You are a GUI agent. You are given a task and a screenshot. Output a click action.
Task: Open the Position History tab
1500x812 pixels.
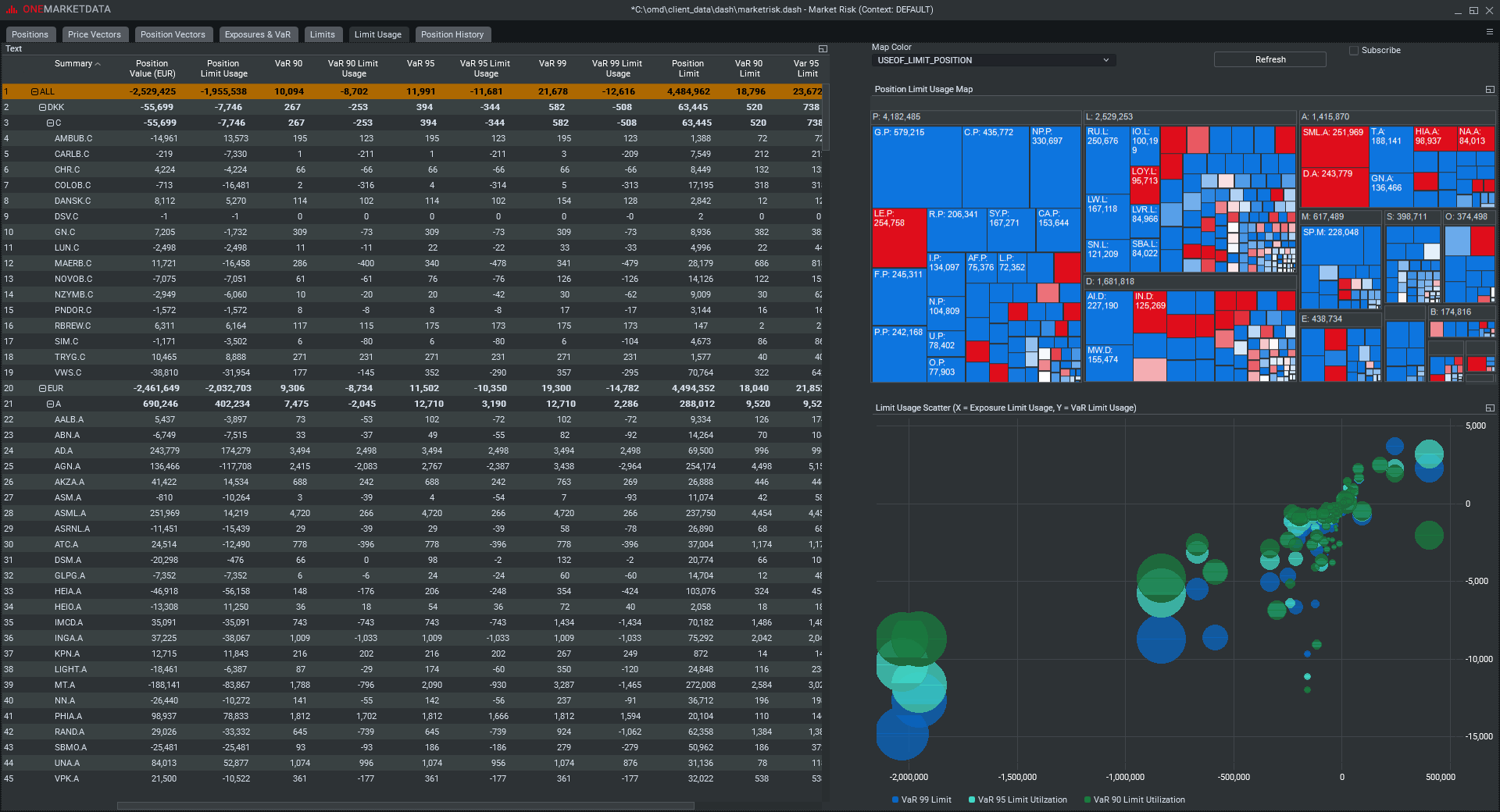click(x=452, y=34)
